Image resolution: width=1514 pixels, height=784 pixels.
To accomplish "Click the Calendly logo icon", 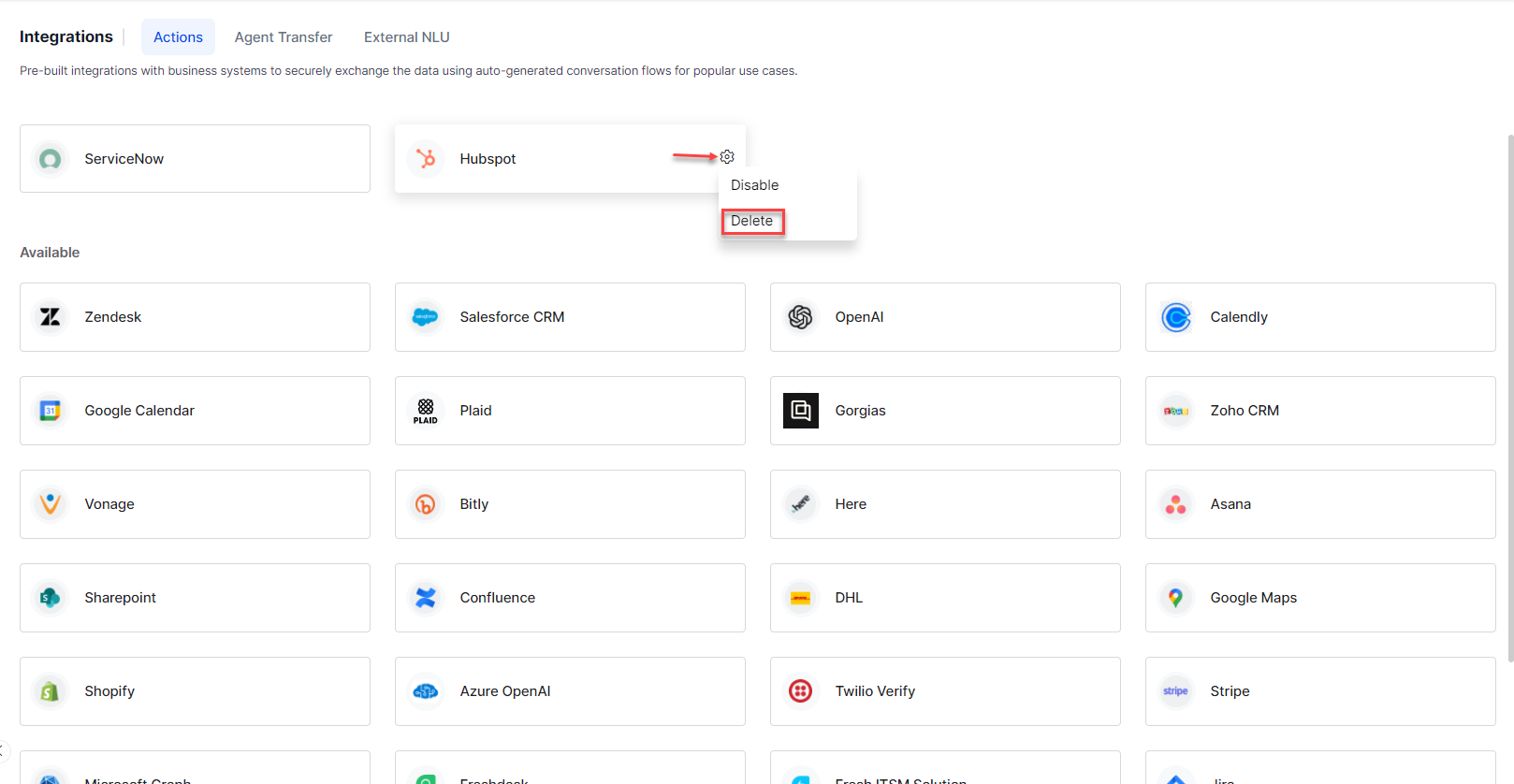I will click(x=1176, y=317).
